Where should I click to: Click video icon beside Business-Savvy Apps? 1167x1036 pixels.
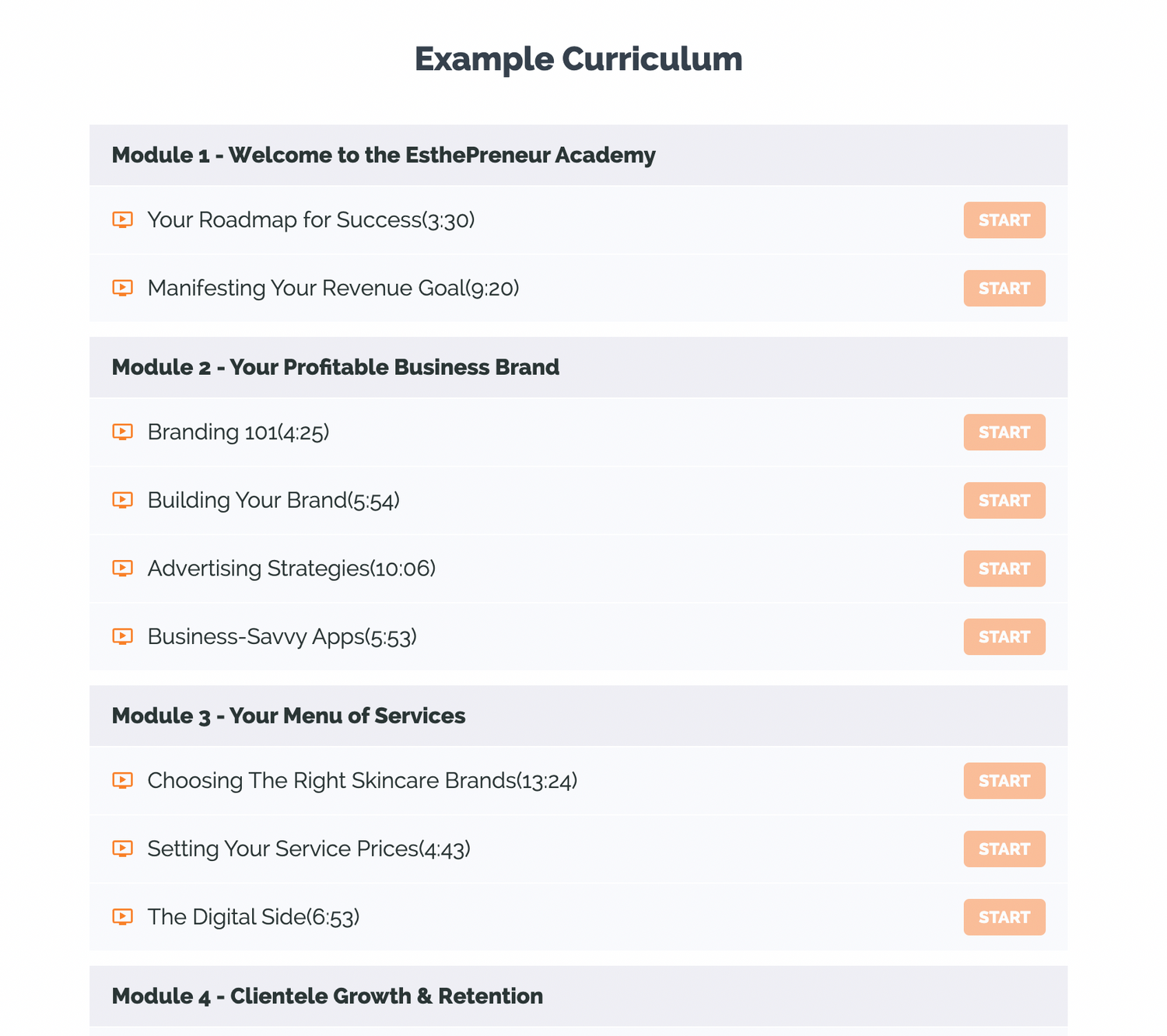pos(122,637)
